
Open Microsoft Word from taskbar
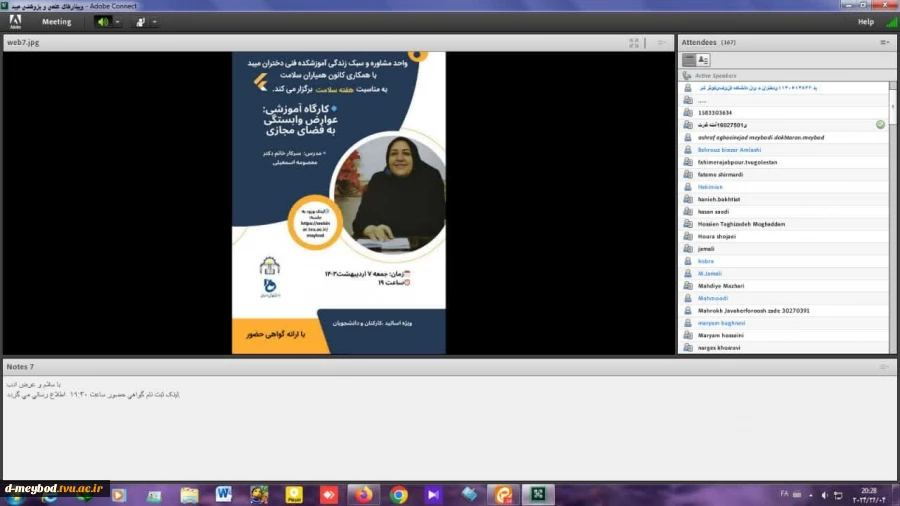224,494
